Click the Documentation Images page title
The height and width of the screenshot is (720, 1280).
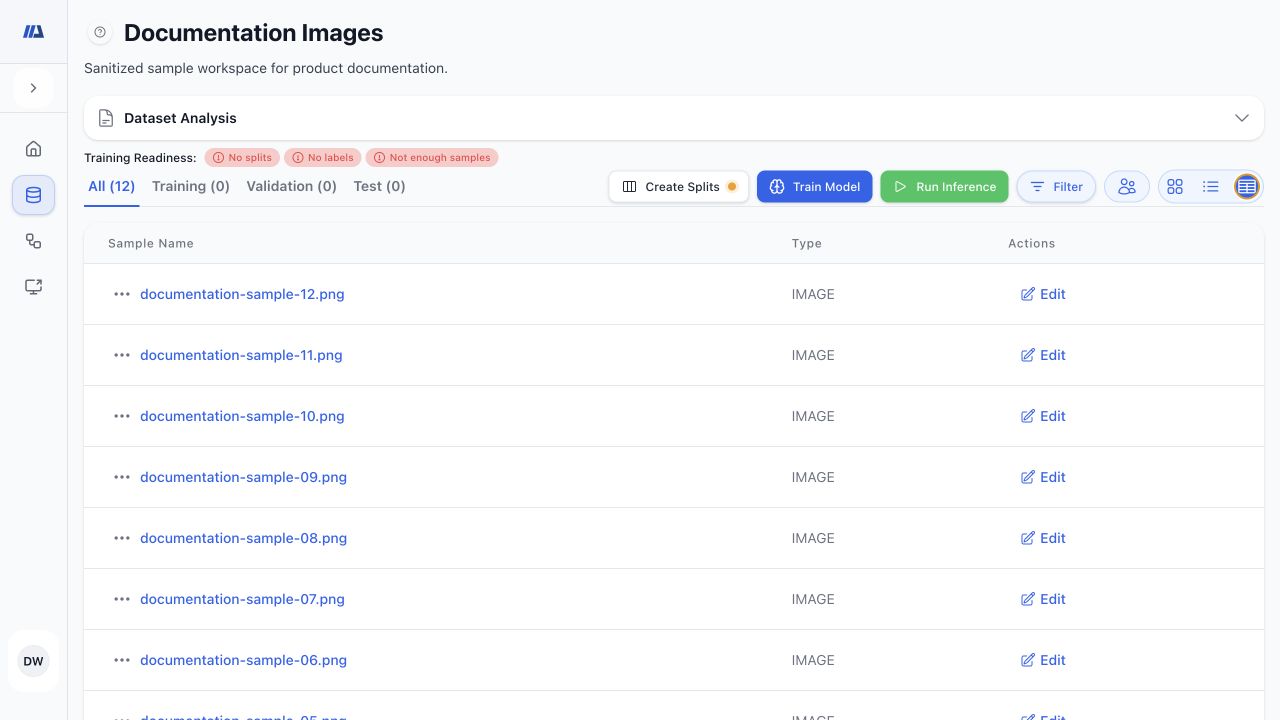click(x=254, y=33)
